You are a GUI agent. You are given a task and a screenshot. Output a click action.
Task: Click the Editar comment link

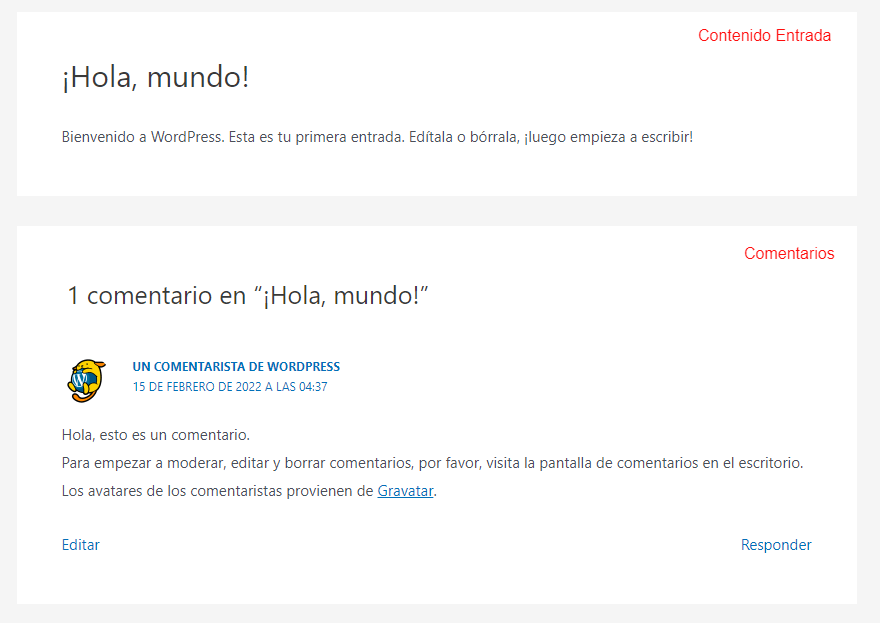(80, 545)
